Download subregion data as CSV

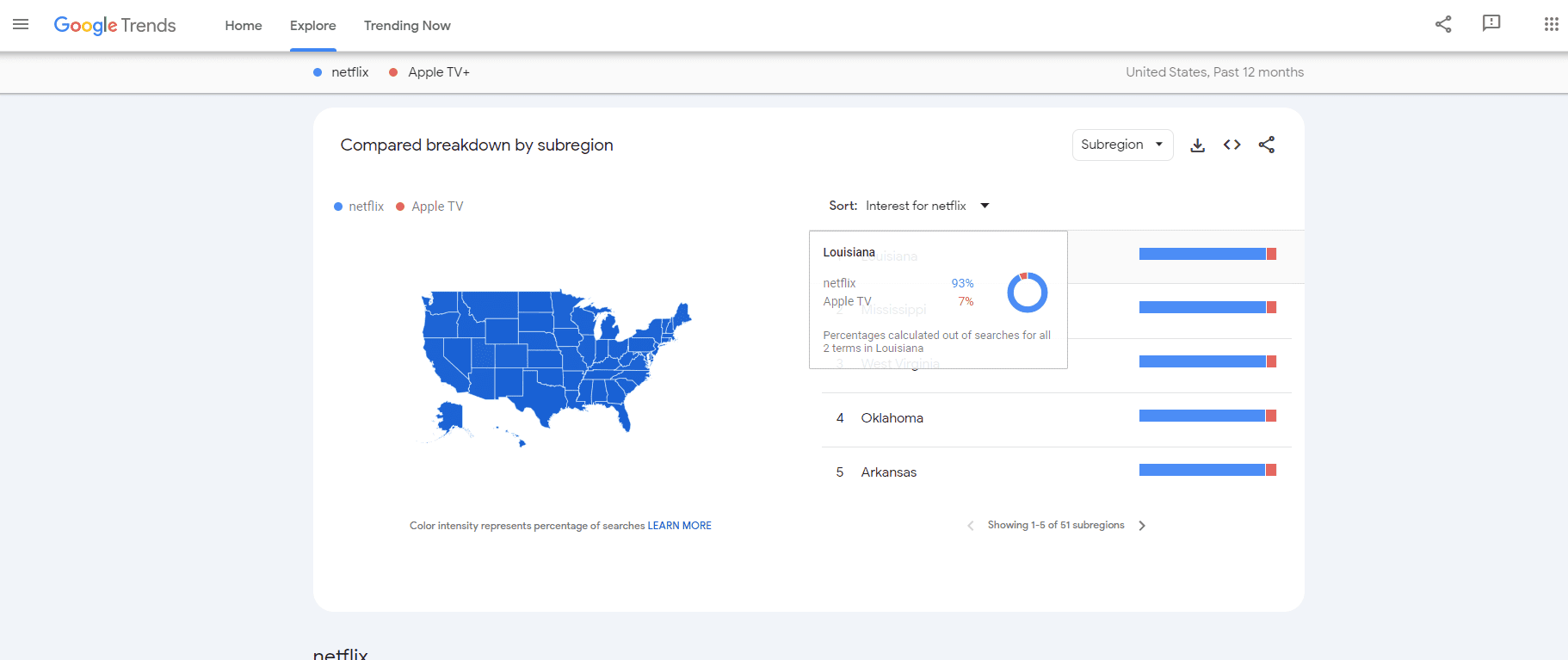(1197, 145)
